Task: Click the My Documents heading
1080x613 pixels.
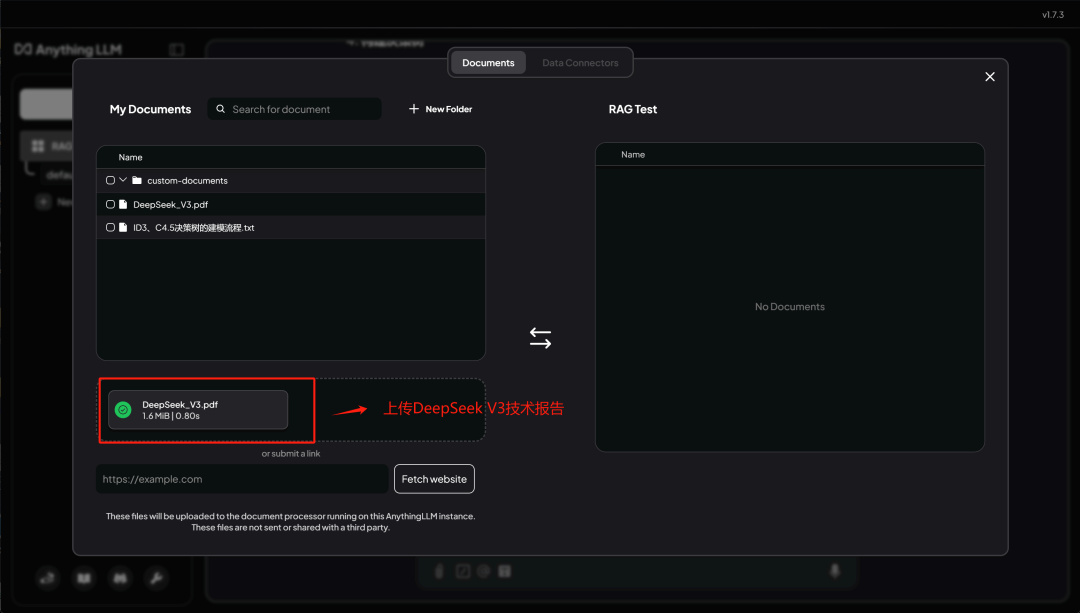Action: click(x=150, y=109)
